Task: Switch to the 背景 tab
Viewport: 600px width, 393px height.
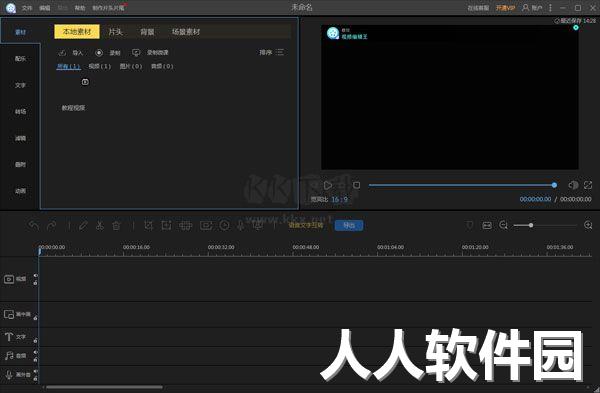Action: (147, 32)
